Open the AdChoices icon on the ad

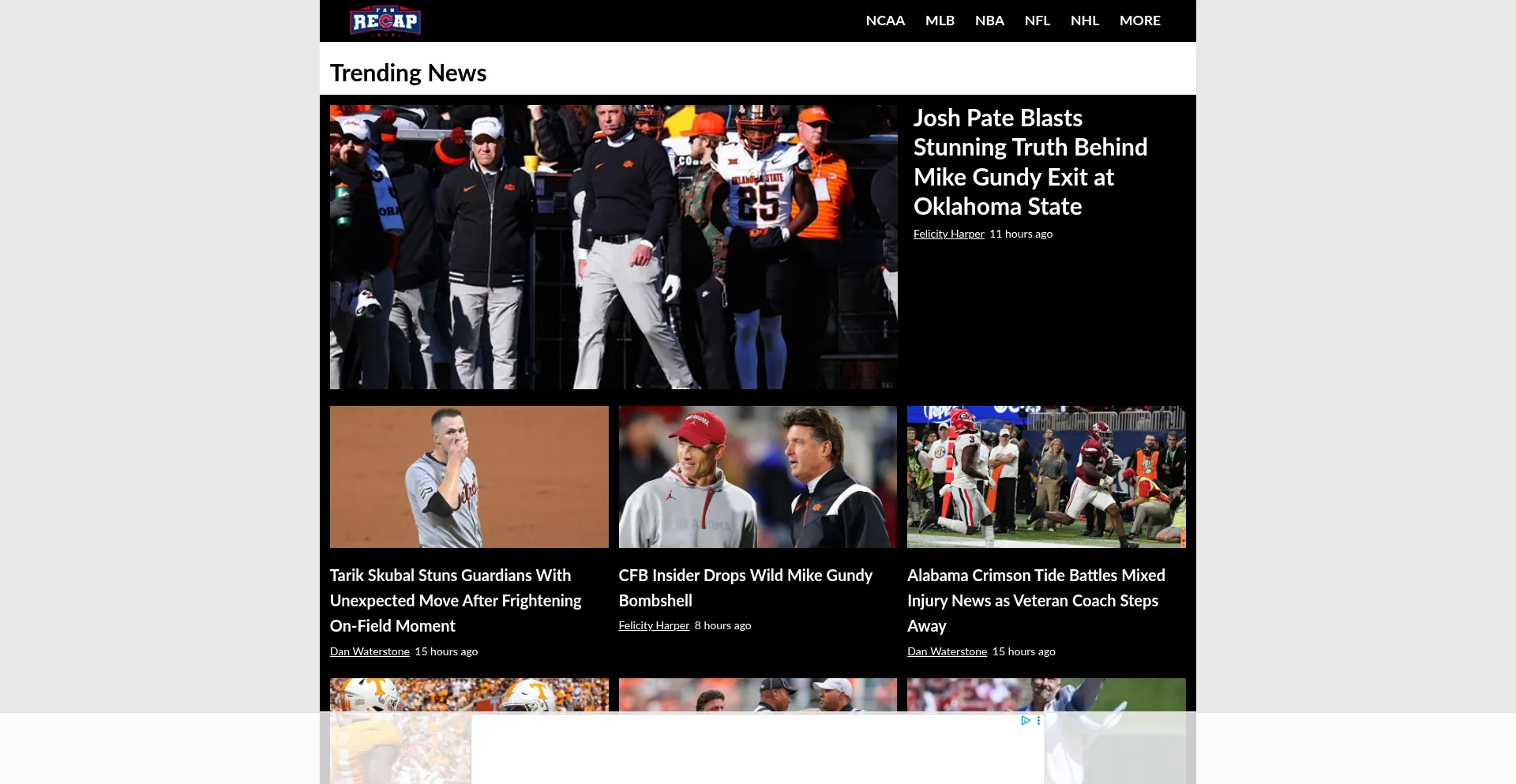1025,720
